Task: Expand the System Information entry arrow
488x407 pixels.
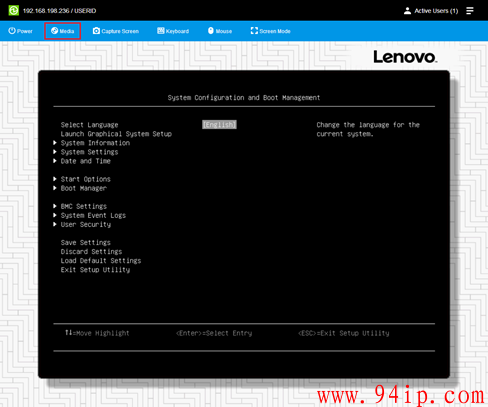Action: [55, 143]
